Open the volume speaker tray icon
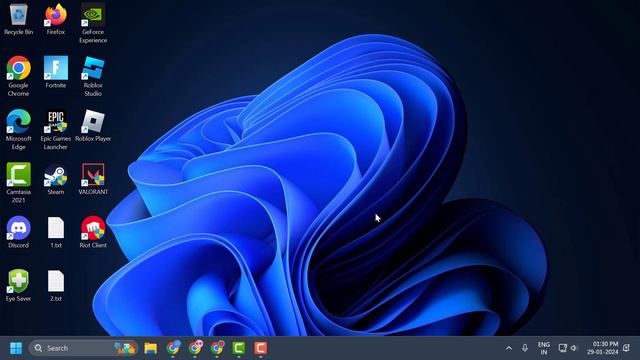This screenshot has width=640, height=360. pos(574,348)
